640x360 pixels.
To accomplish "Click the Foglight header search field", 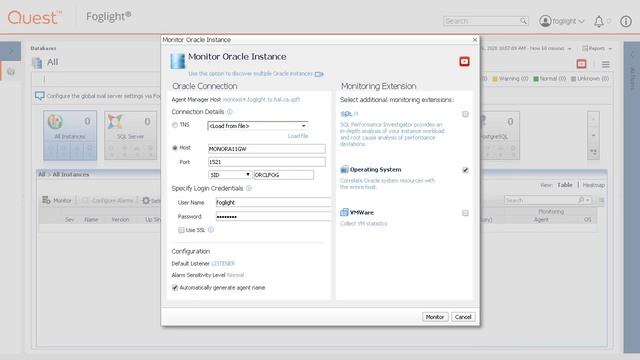I will tap(482, 21).
